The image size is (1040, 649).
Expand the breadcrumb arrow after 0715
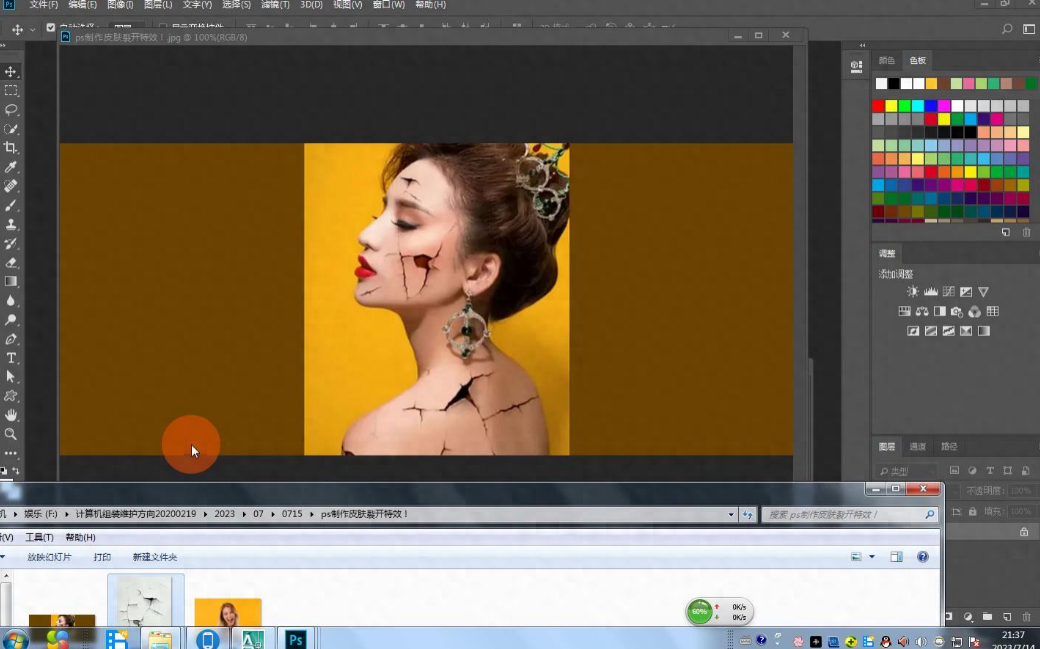tap(312, 514)
